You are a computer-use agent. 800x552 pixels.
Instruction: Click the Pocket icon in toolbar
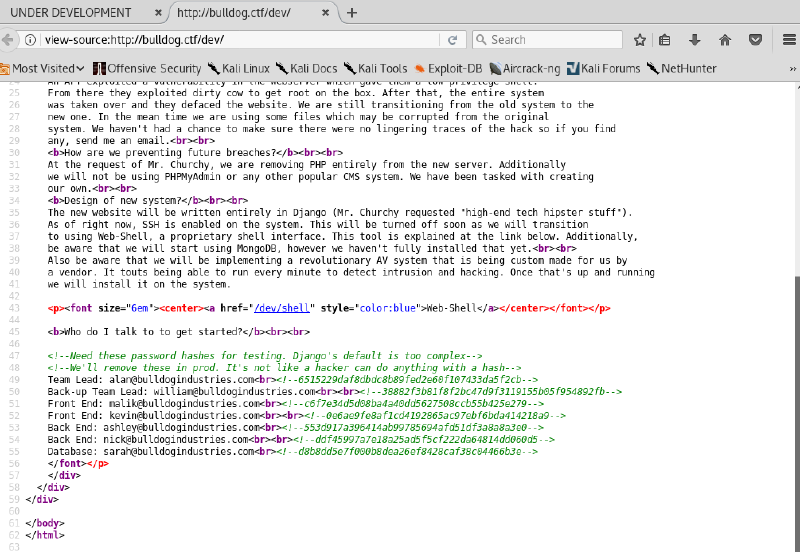click(756, 40)
